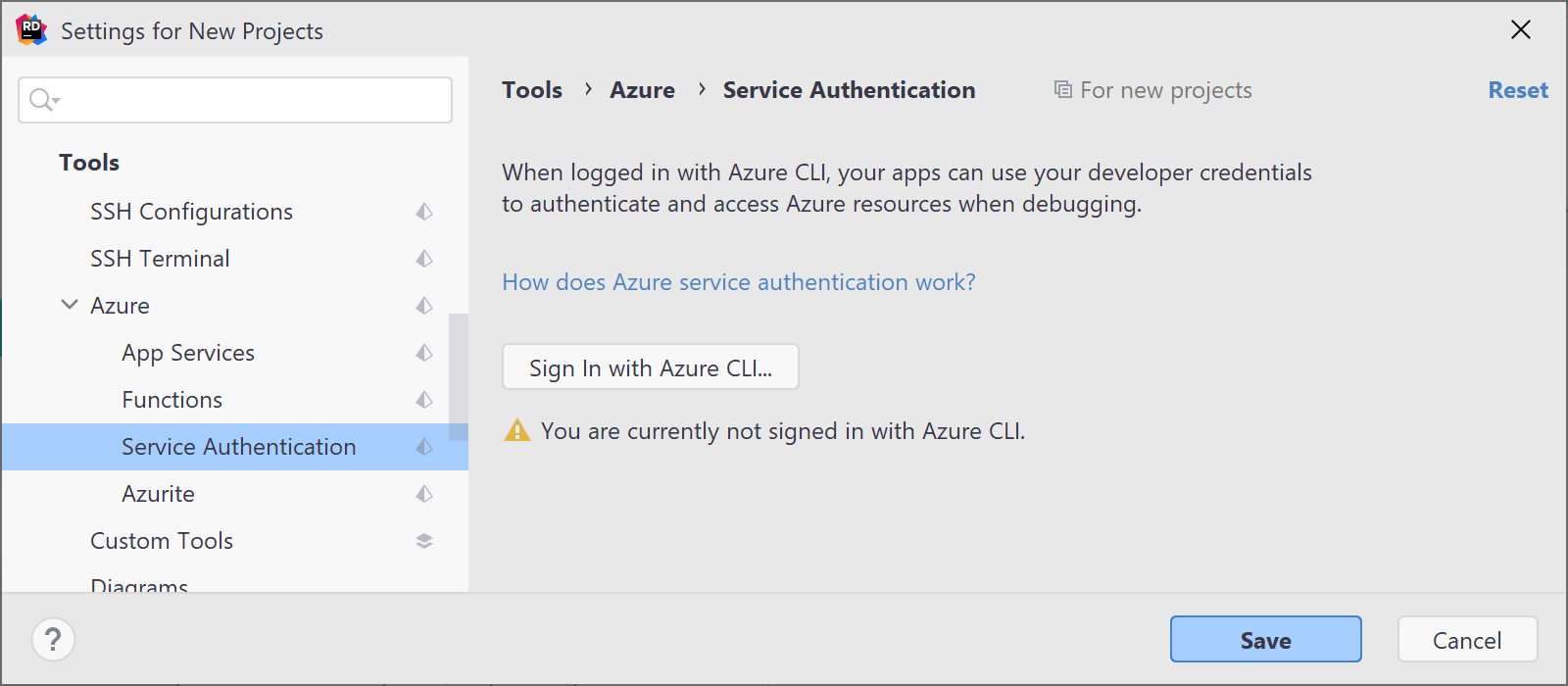
Task: Click the marker icon next to SSH Terminal
Action: click(423, 258)
